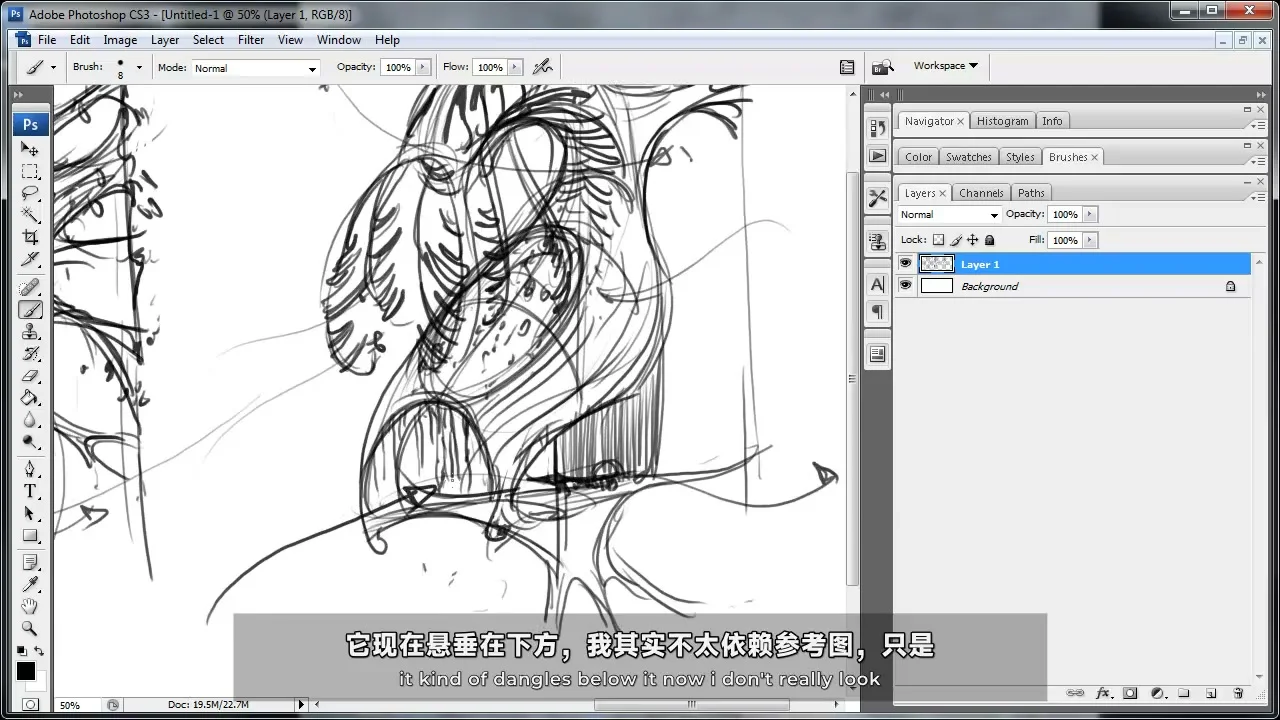The height and width of the screenshot is (720, 1280).
Task: Open Adobe Bridge from options bar
Action: (881, 67)
